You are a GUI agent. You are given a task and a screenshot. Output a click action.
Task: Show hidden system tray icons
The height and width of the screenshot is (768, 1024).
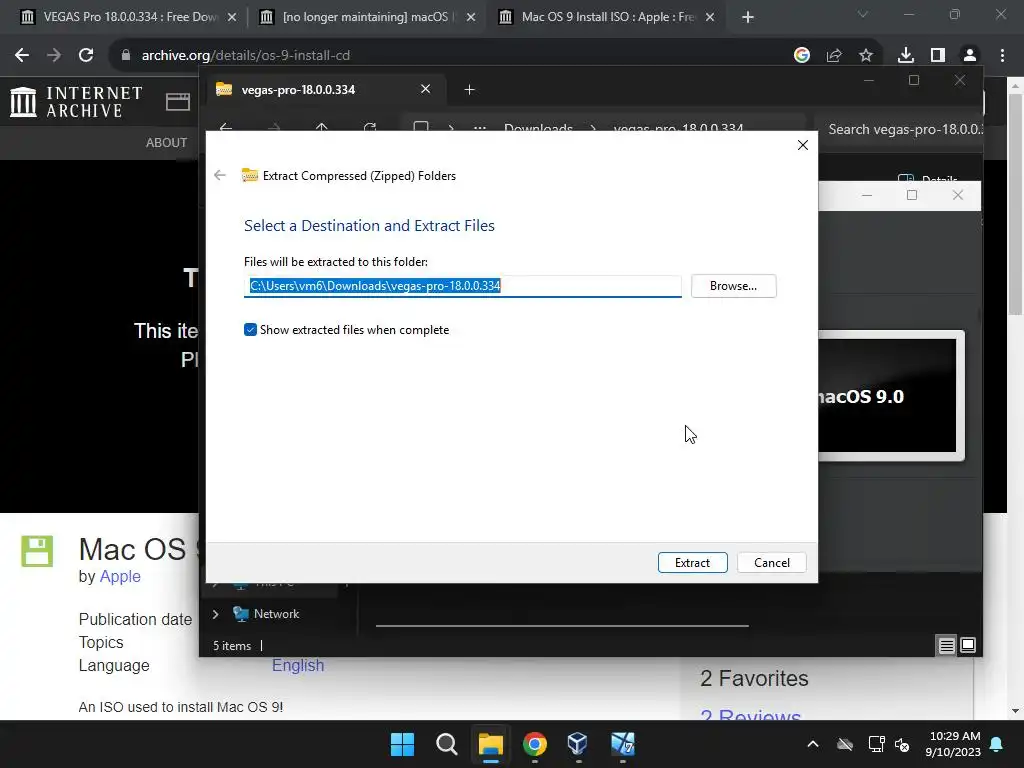pyautogui.click(x=812, y=744)
